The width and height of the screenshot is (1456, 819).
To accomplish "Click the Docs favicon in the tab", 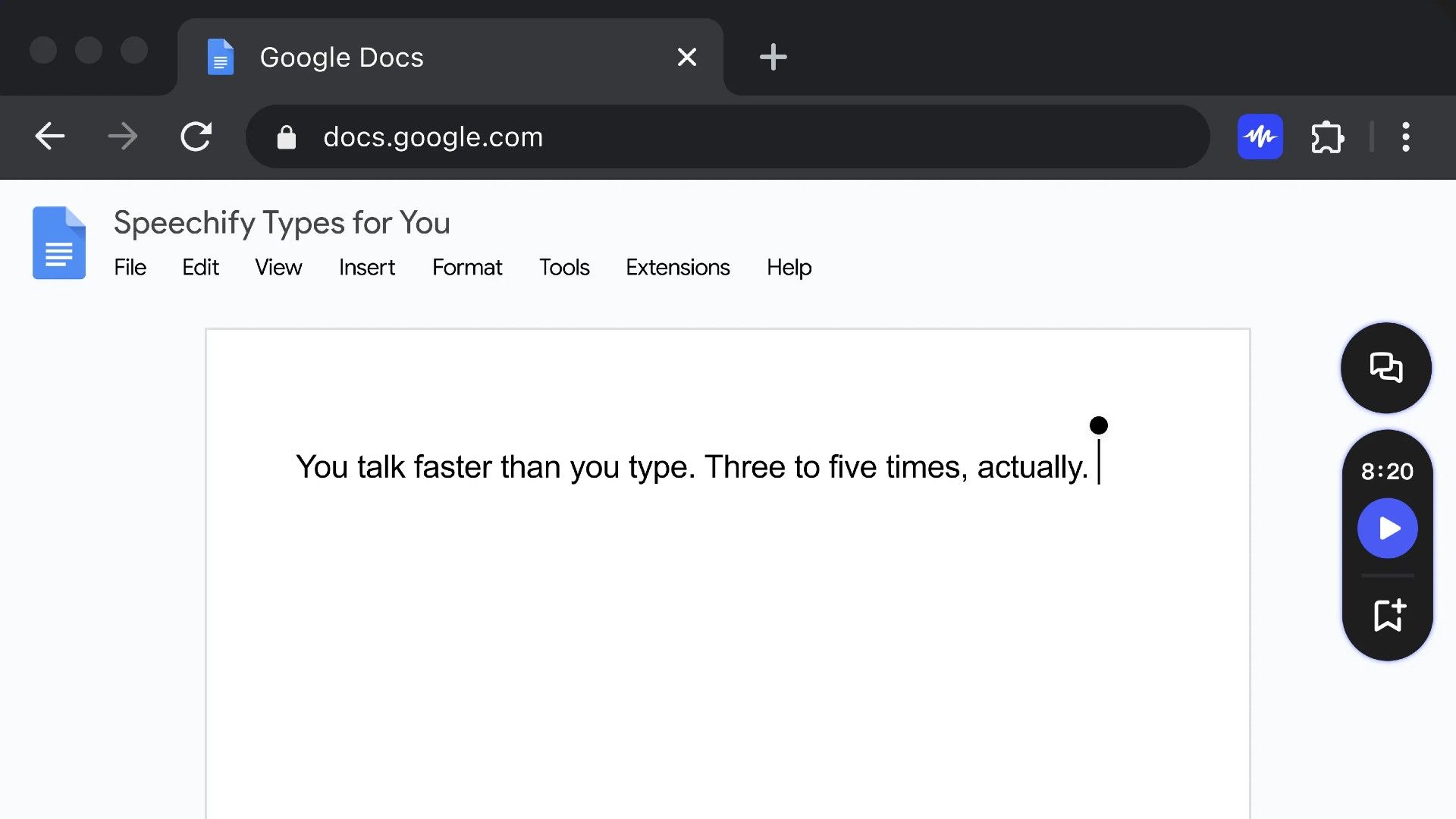I will pyautogui.click(x=221, y=57).
